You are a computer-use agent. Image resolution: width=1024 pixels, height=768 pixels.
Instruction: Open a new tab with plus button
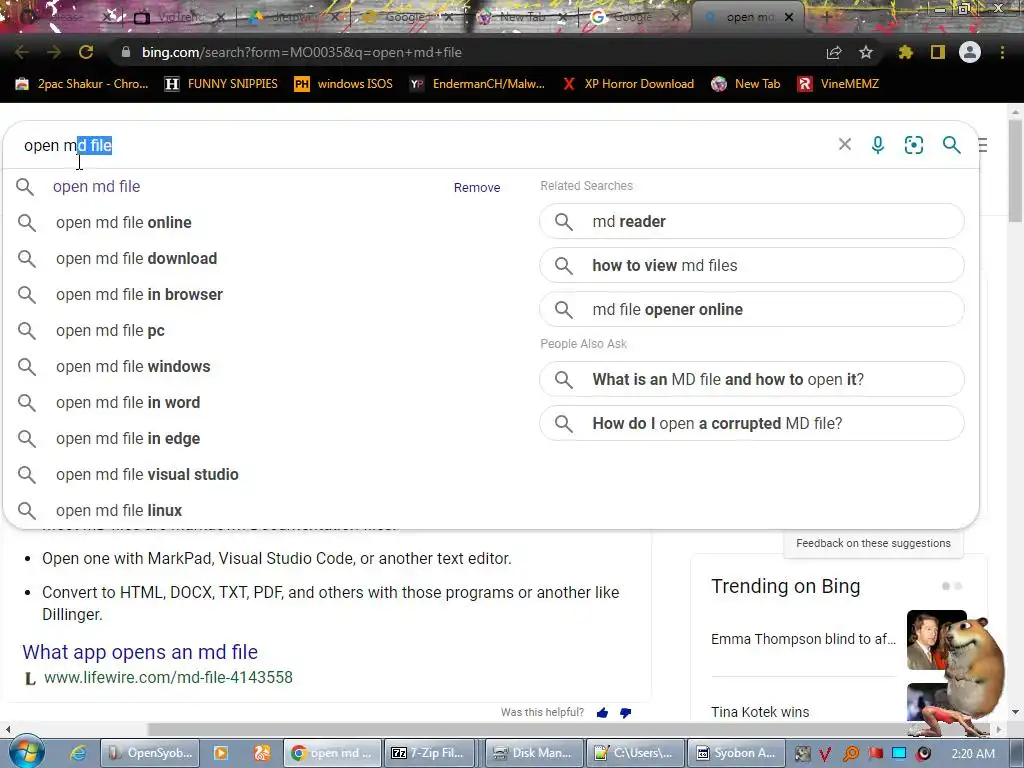tap(826, 17)
